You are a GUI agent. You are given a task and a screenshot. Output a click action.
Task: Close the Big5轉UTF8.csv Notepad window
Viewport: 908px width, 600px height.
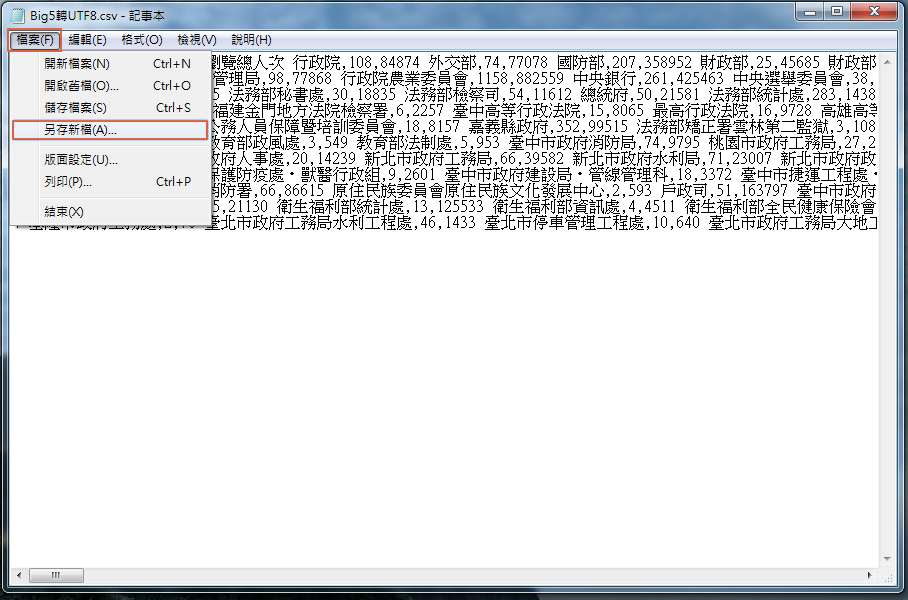(874, 12)
